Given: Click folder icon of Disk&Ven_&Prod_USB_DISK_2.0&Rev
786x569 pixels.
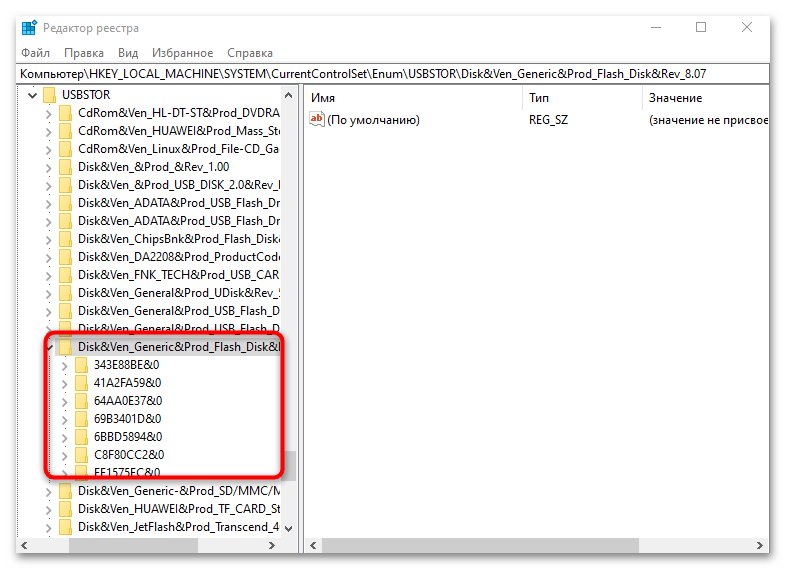Looking at the screenshot, I should [65, 185].
